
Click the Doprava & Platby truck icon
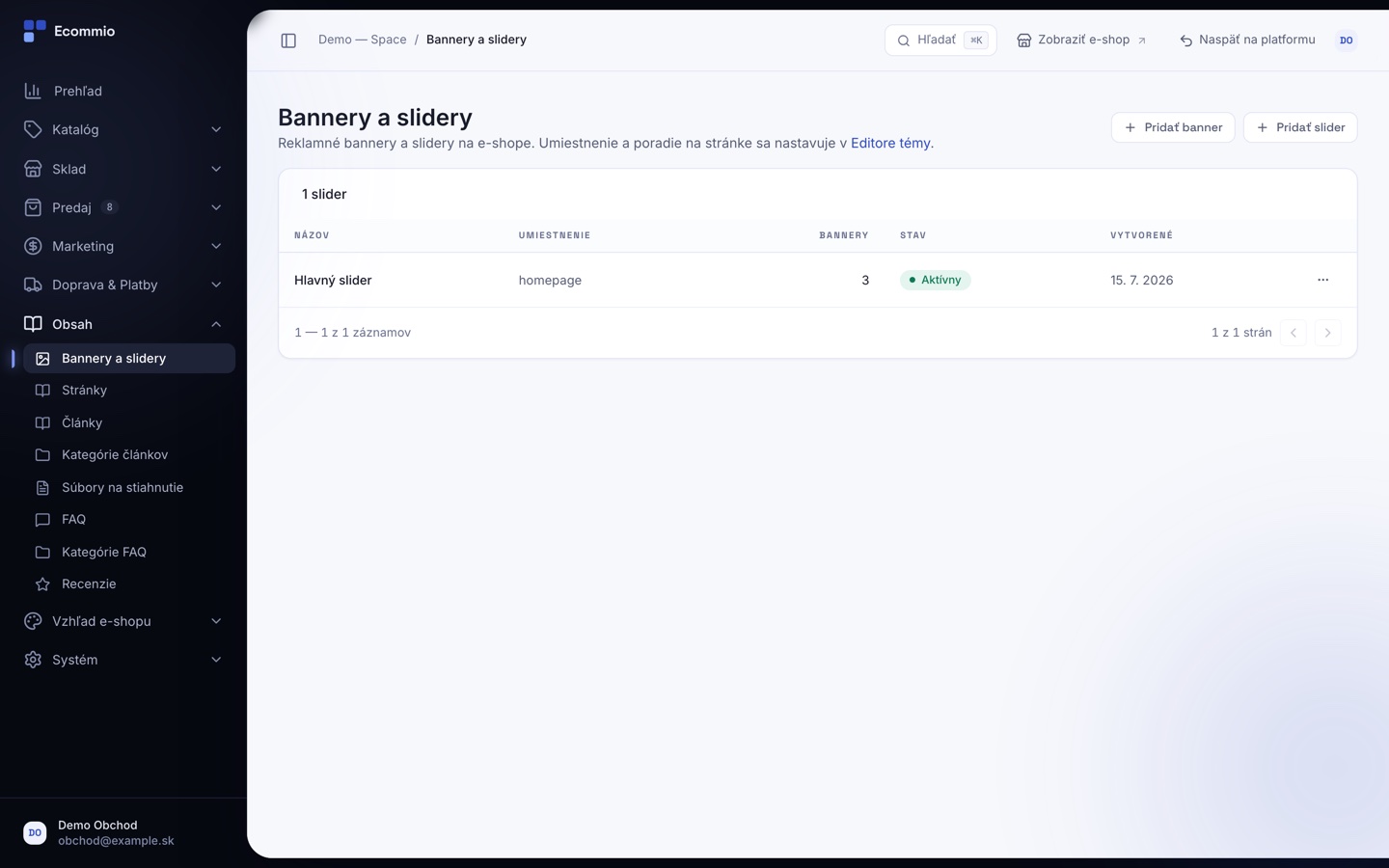coord(33,285)
